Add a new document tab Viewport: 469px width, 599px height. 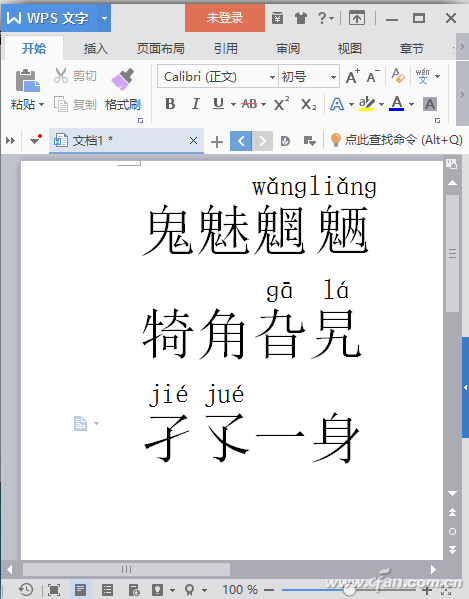tap(217, 142)
